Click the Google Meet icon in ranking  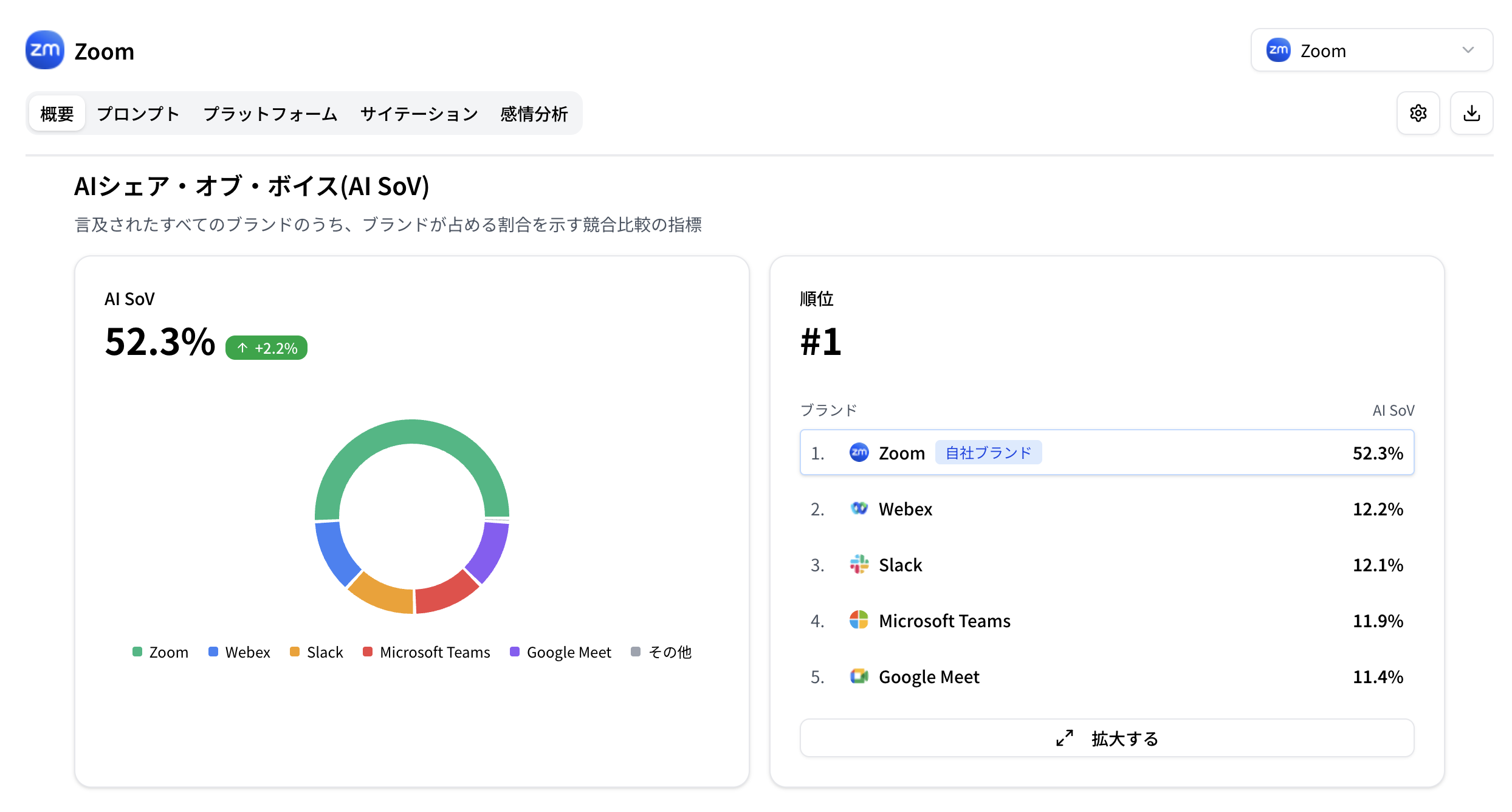click(859, 676)
